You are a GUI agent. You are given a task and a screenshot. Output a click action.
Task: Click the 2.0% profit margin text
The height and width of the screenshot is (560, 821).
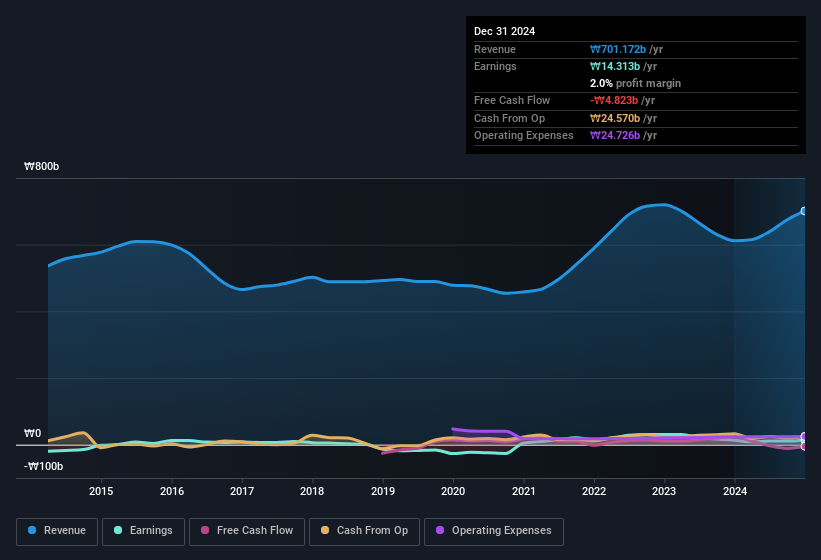635,83
